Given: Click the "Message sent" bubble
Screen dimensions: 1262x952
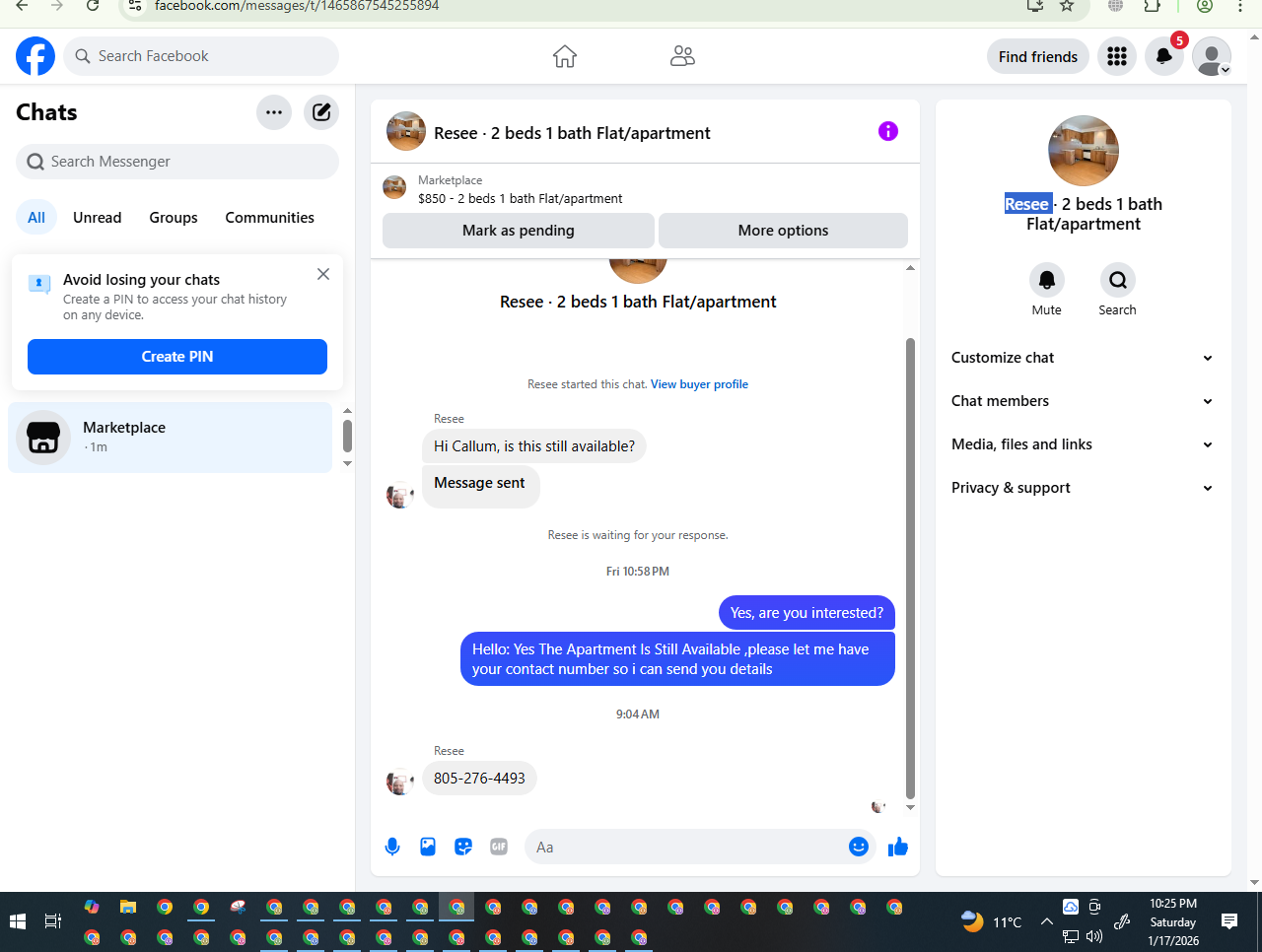Looking at the screenshot, I should (x=480, y=485).
